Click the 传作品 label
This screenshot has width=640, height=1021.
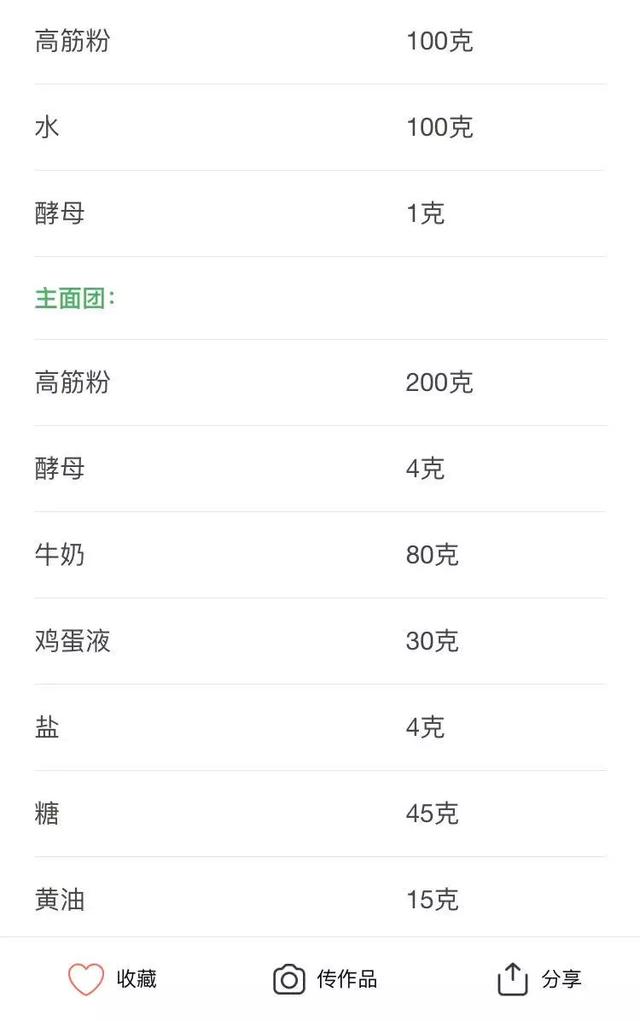[x=347, y=979]
